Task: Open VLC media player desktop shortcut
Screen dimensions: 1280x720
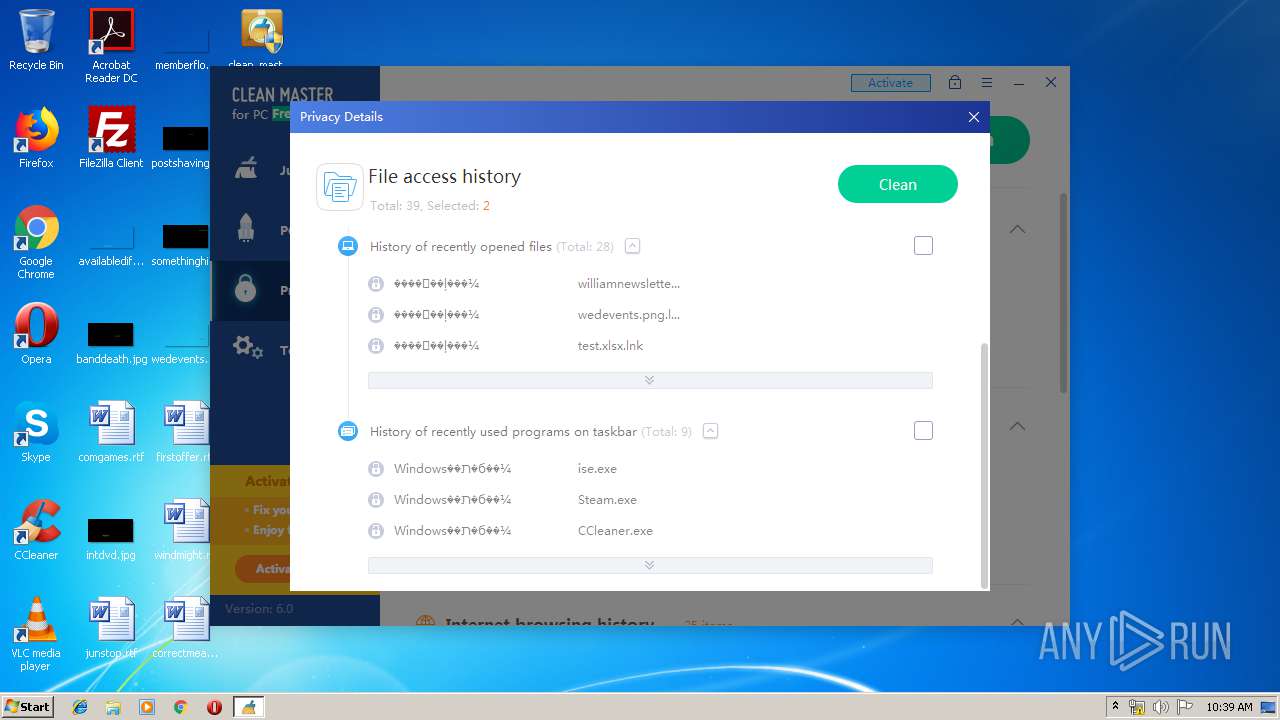Action: pos(36,634)
